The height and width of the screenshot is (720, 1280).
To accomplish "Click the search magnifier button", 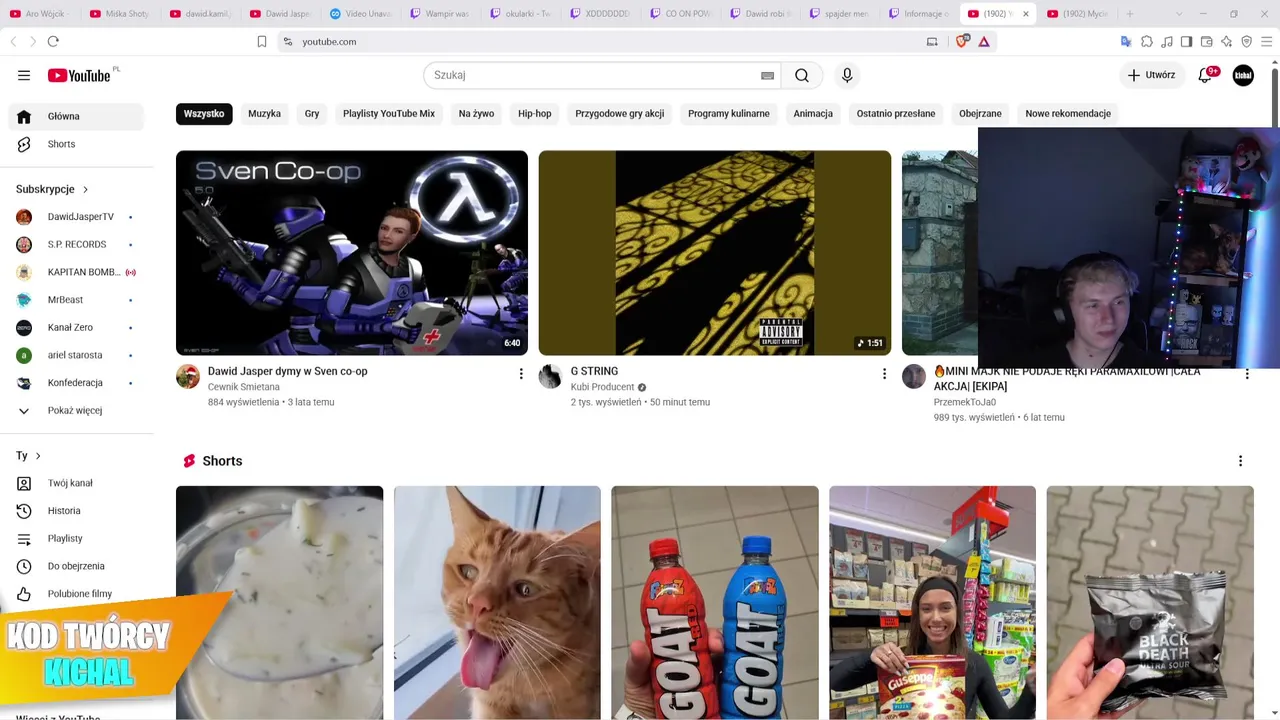I will coord(802,75).
